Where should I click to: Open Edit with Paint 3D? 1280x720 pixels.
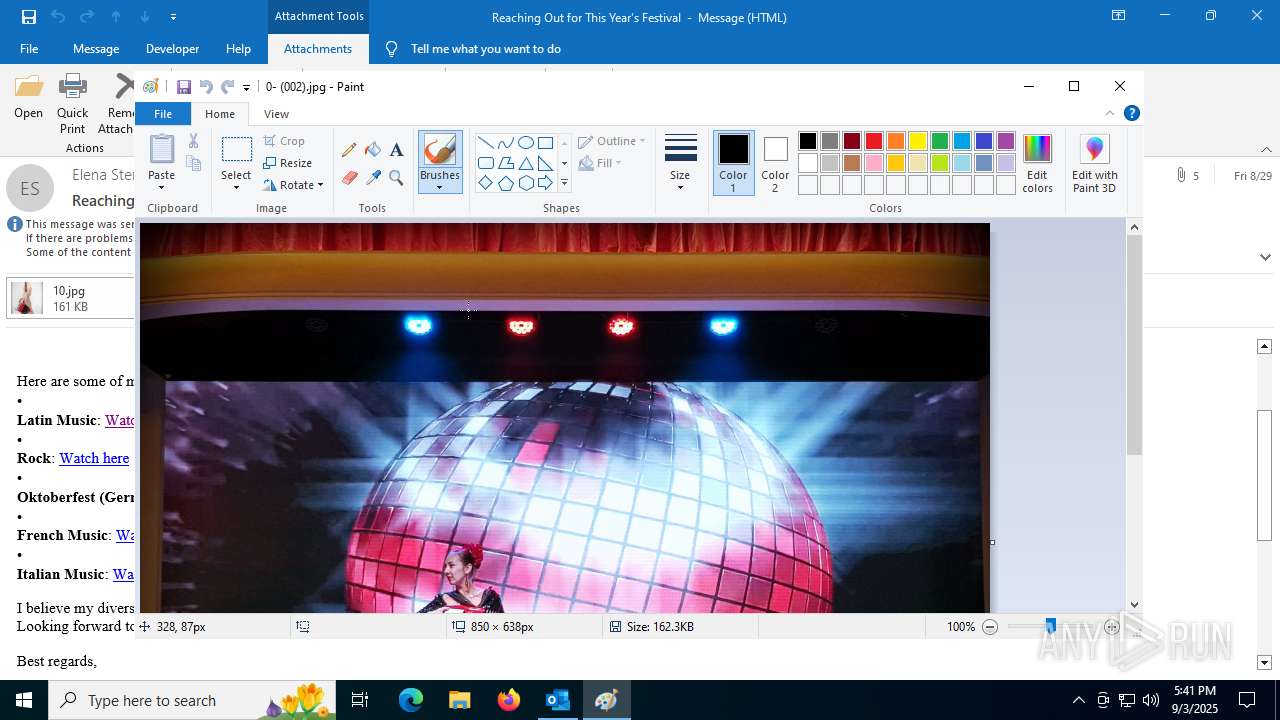1095,163
